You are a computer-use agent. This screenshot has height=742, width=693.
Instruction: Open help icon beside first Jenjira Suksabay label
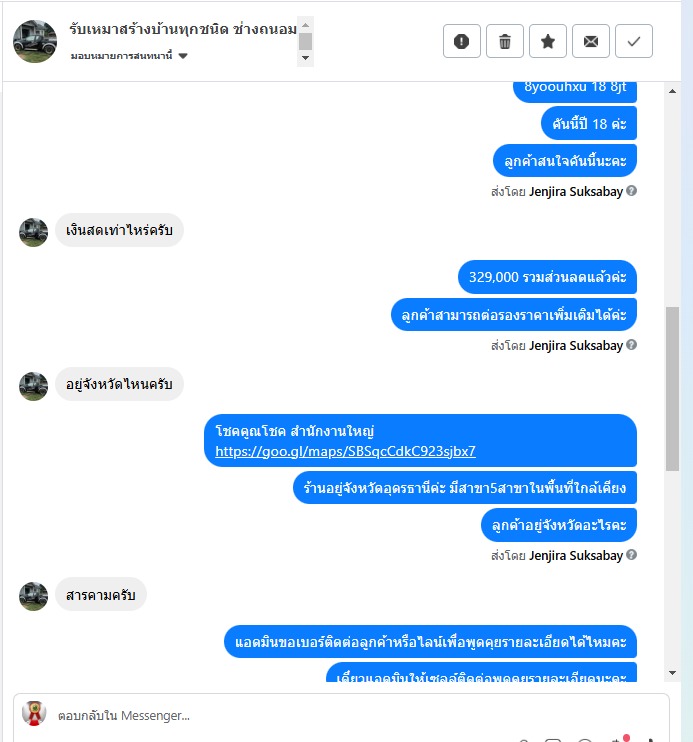click(631, 191)
